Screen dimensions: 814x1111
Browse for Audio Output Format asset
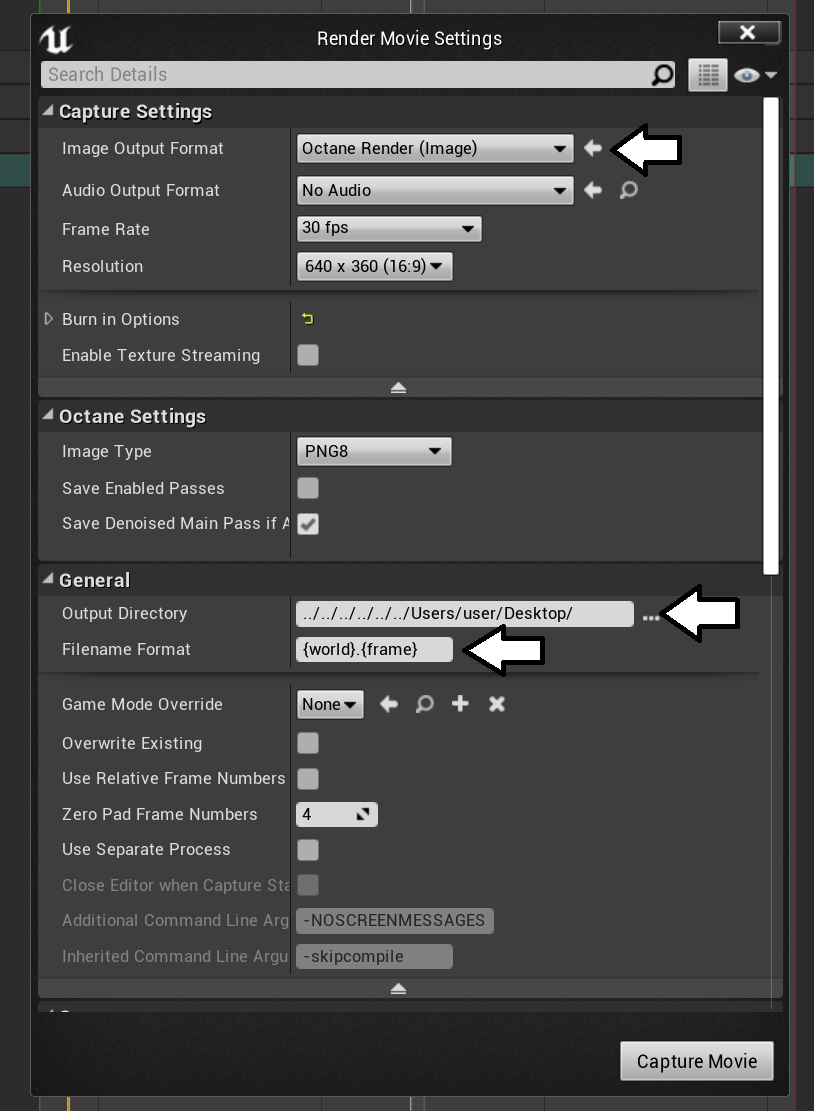click(x=628, y=190)
